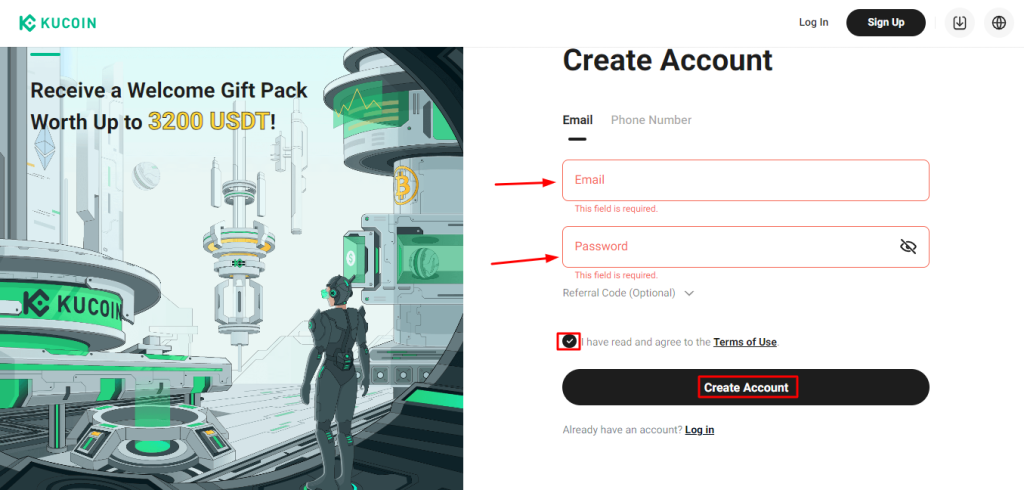Click the Create Account button
This screenshot has height=490, width=1024.
(x=745, y=387)
